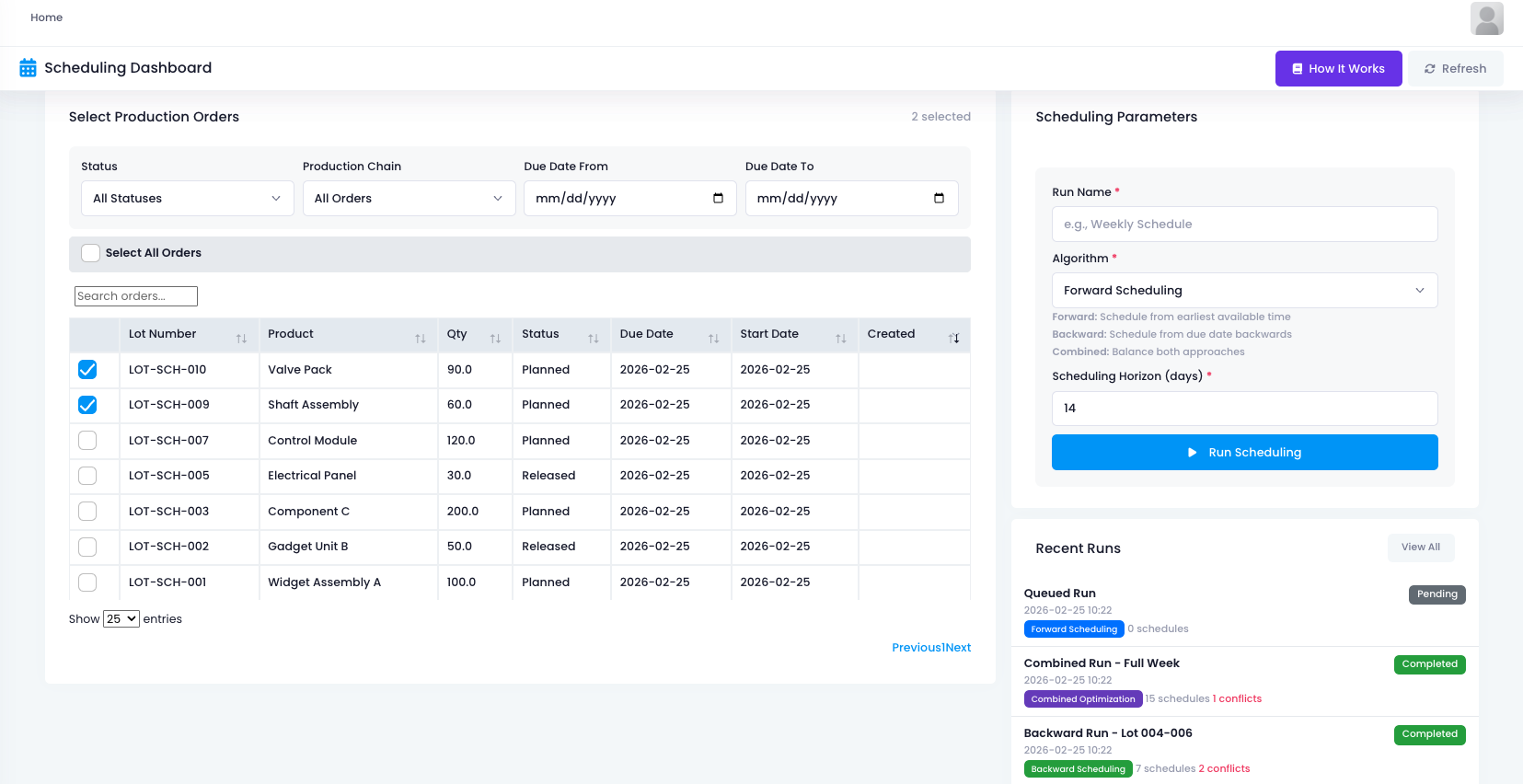Open Due Date To calendar picker icon
This screenshot has height=784, width=1523.
click(939, 199)
